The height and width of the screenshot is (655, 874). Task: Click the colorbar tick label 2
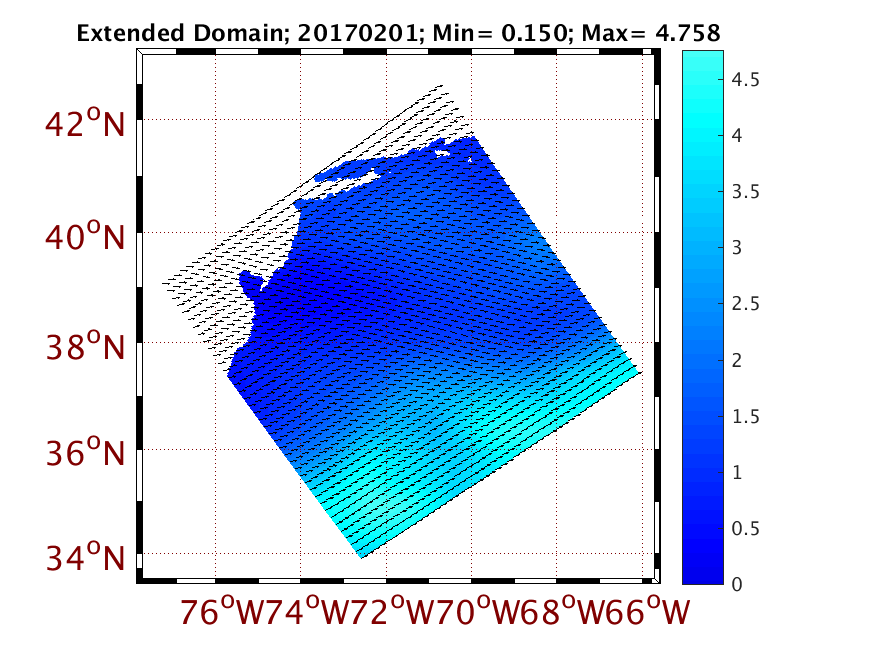pos(737,360)
